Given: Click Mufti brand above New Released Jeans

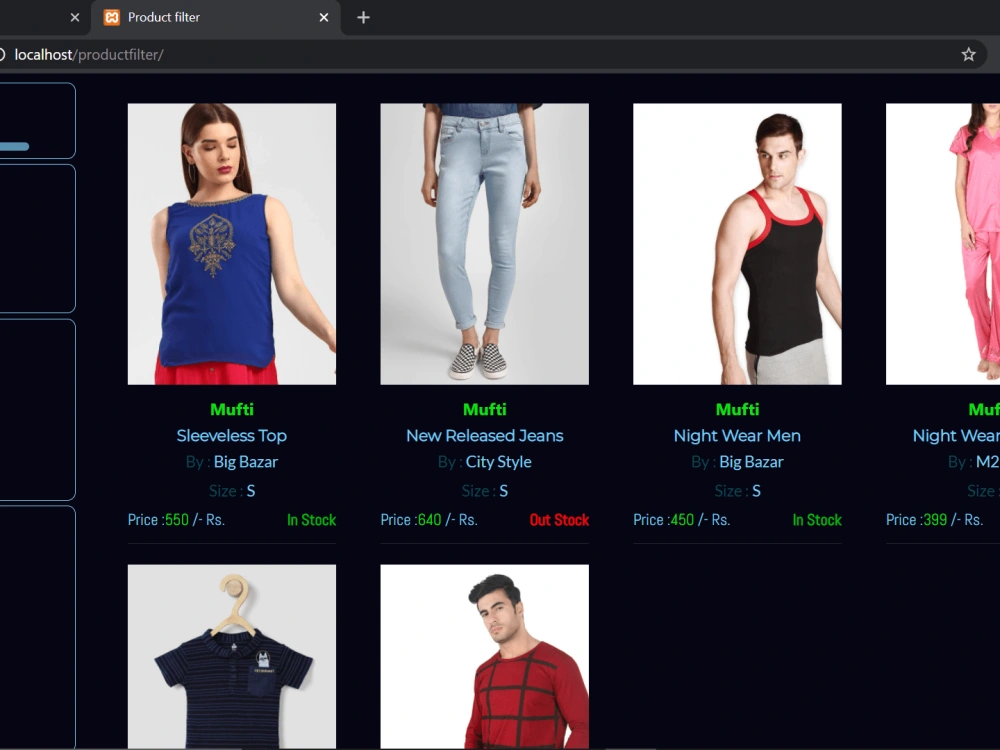Looking at the screenshot, I should pyautogui.click(x=485, y=409).
